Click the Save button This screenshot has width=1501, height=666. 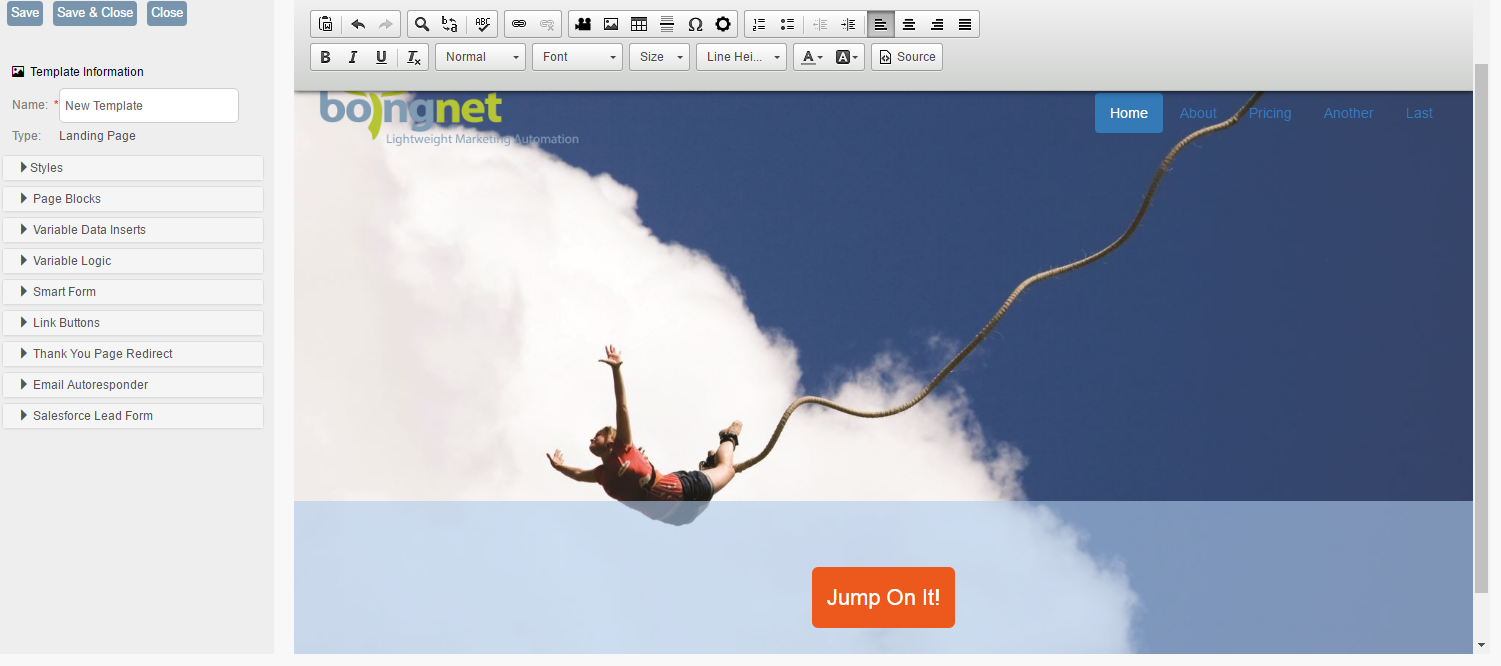pyautogui.click(x=25, y=13)
